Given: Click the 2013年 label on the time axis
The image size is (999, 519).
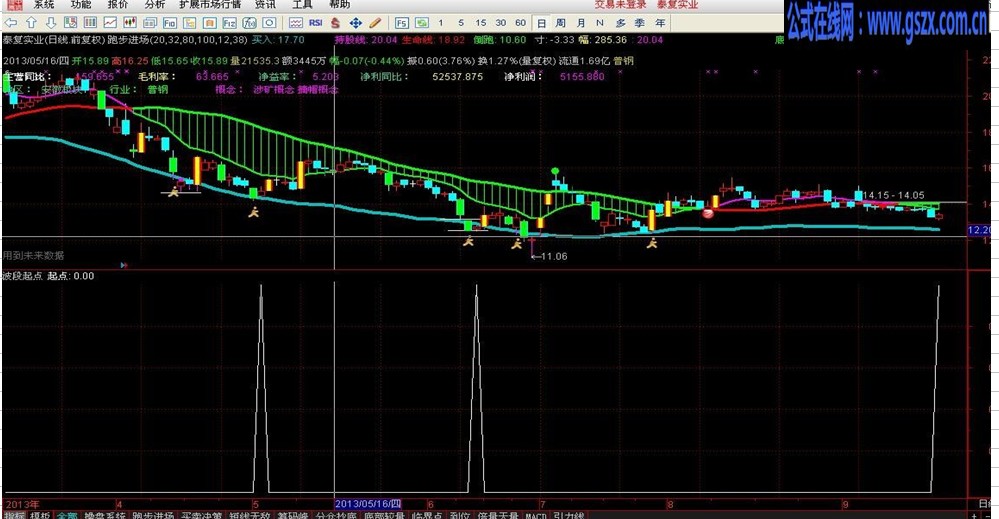Looking at the screenshot, I should [x=22, y=504].
